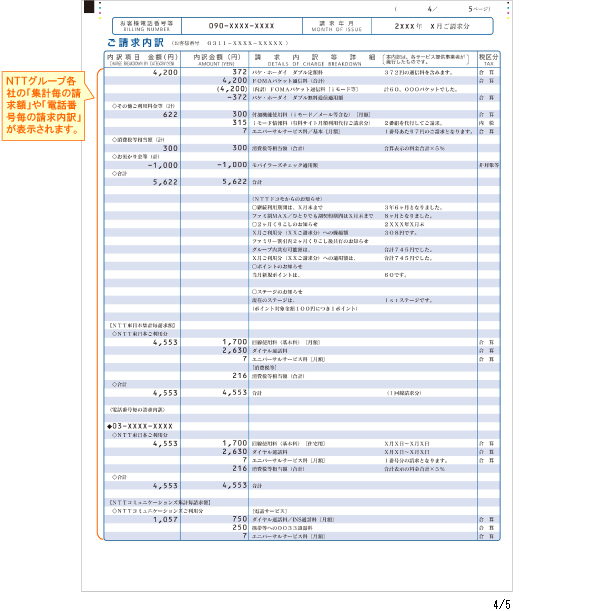Image resolution: width=599 pixels, height=611 pixels.
Task: Click "[電話サービス]" label
Action: [270, 511]
